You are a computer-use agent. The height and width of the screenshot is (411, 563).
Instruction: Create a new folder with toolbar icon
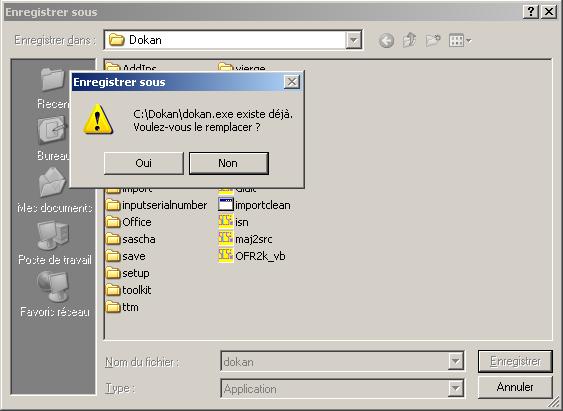pyautogui.click(x=433, y=40)
